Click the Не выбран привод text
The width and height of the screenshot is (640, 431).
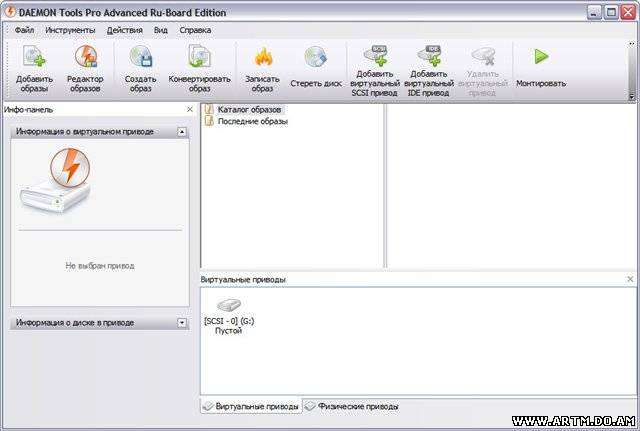100,266
